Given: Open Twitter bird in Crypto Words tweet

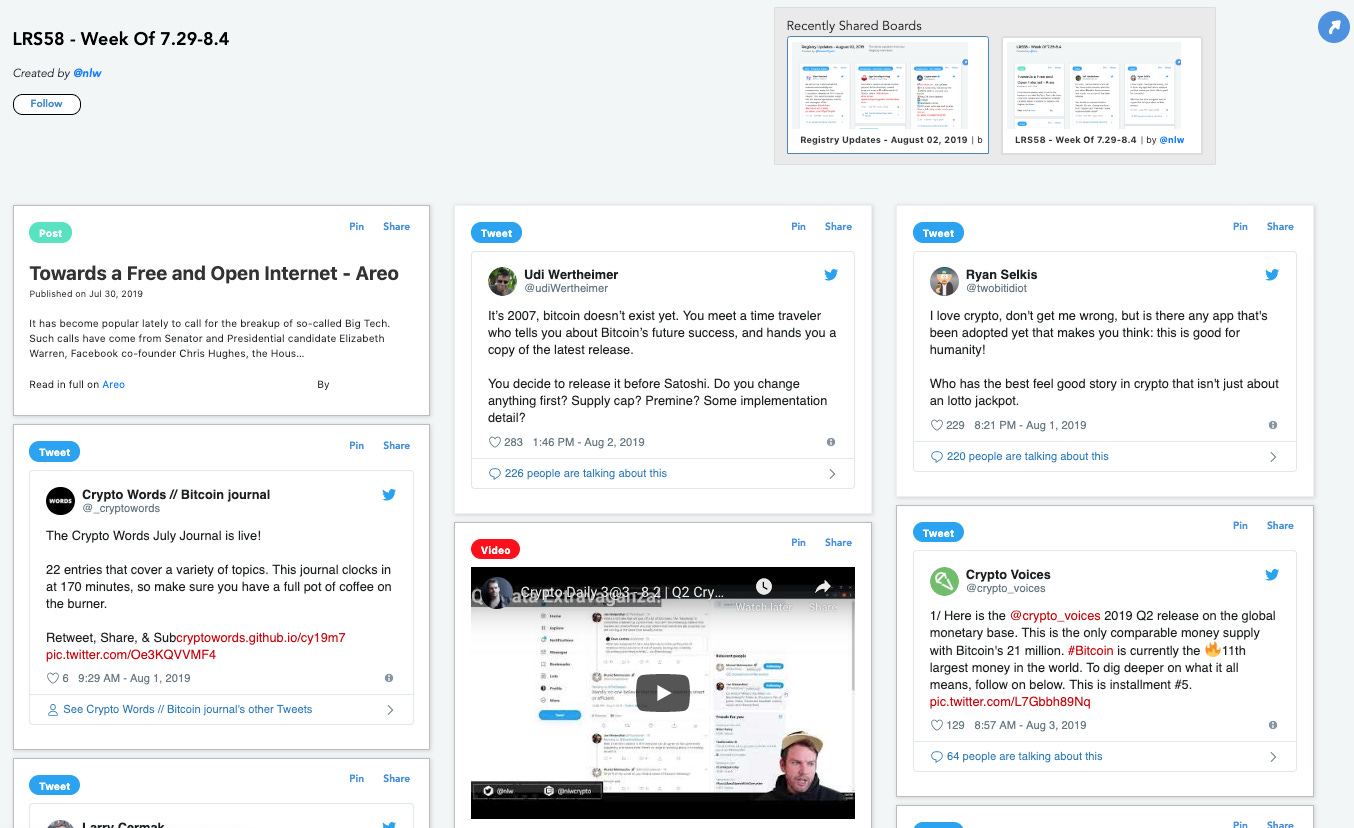Looking at the screenshot, I should pyautogui.click(x=389, y=495).
